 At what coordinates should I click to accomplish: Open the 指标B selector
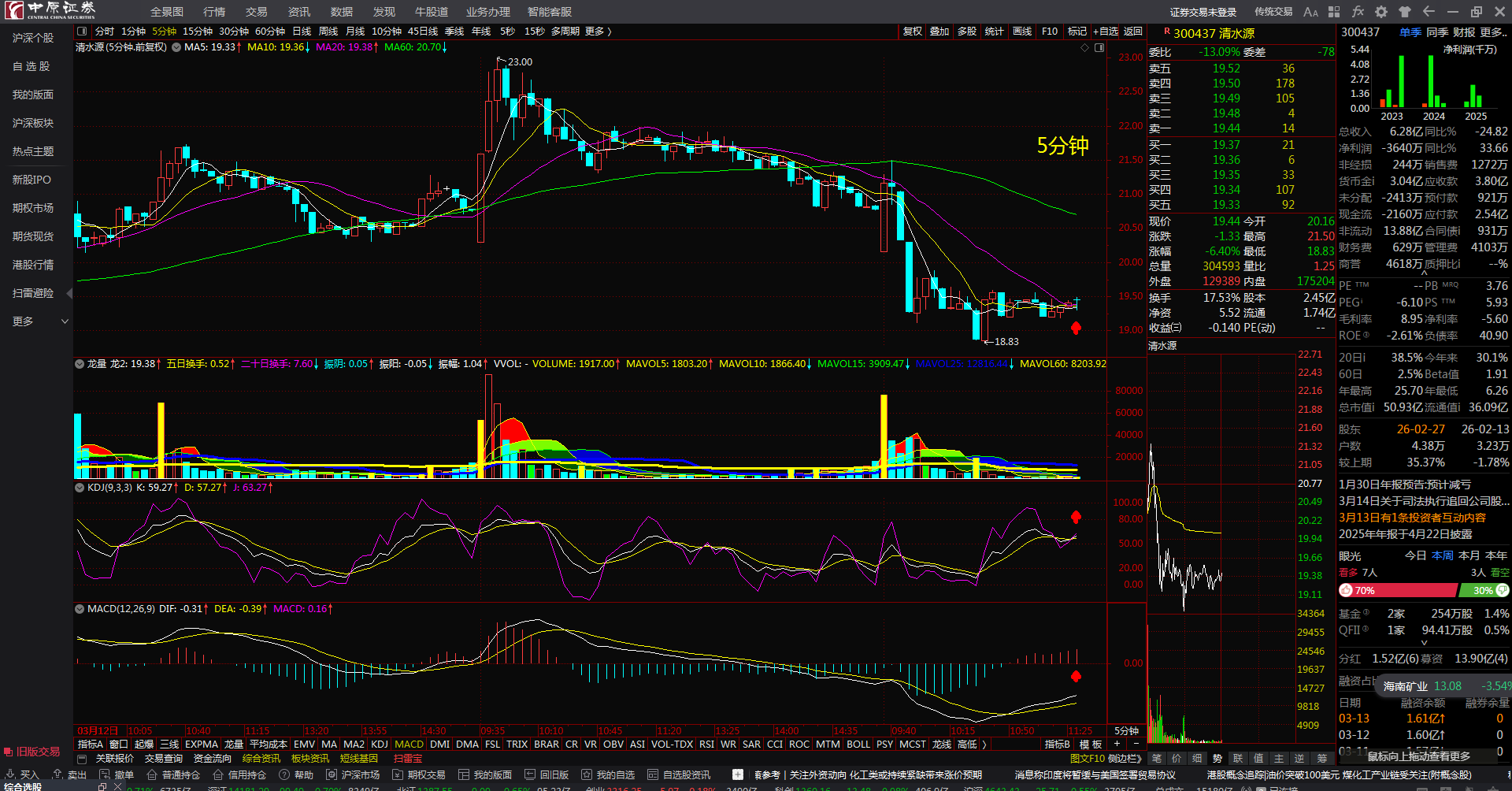1057,745
